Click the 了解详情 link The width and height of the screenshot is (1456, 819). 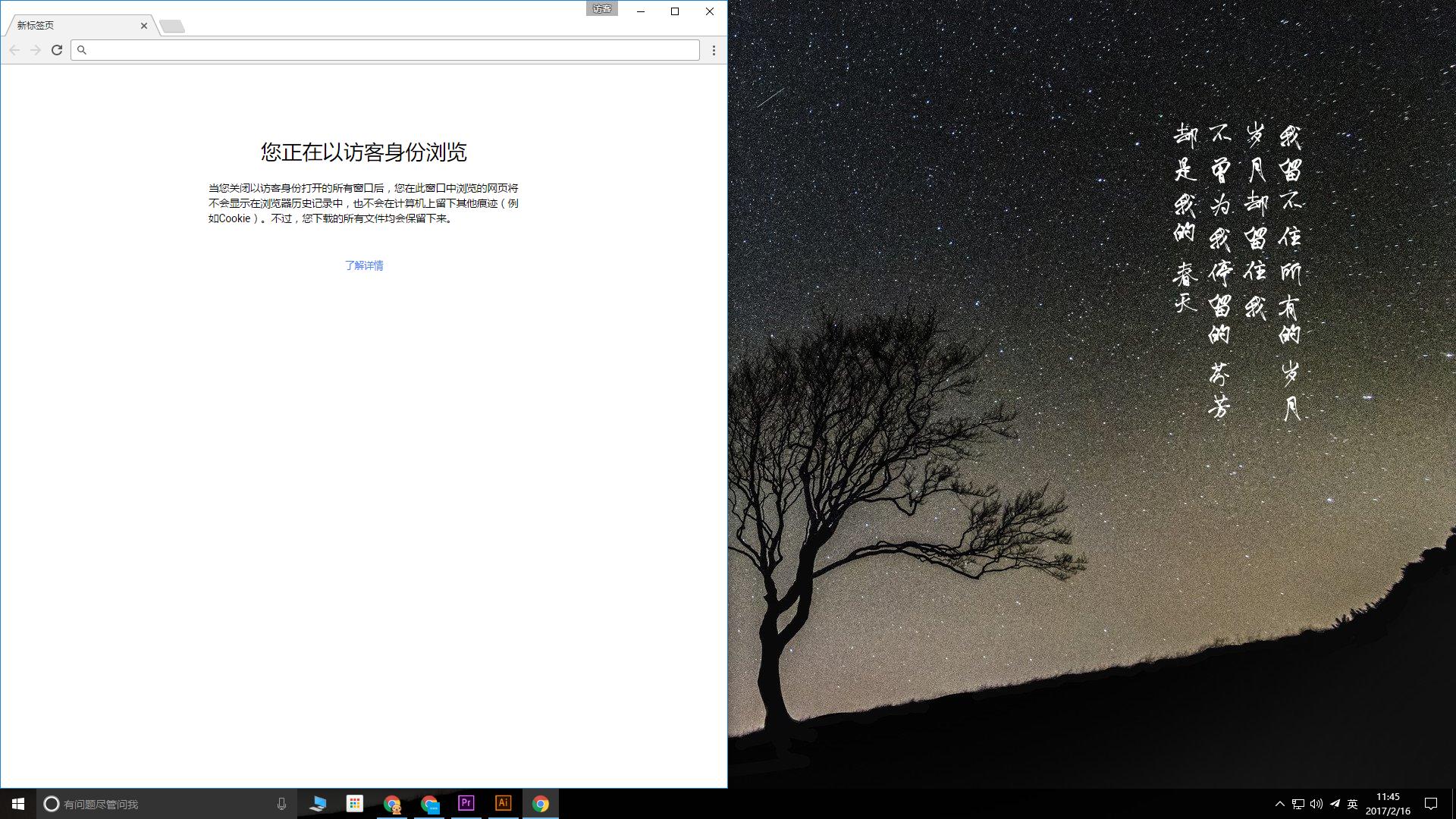(x=364, y=265)
